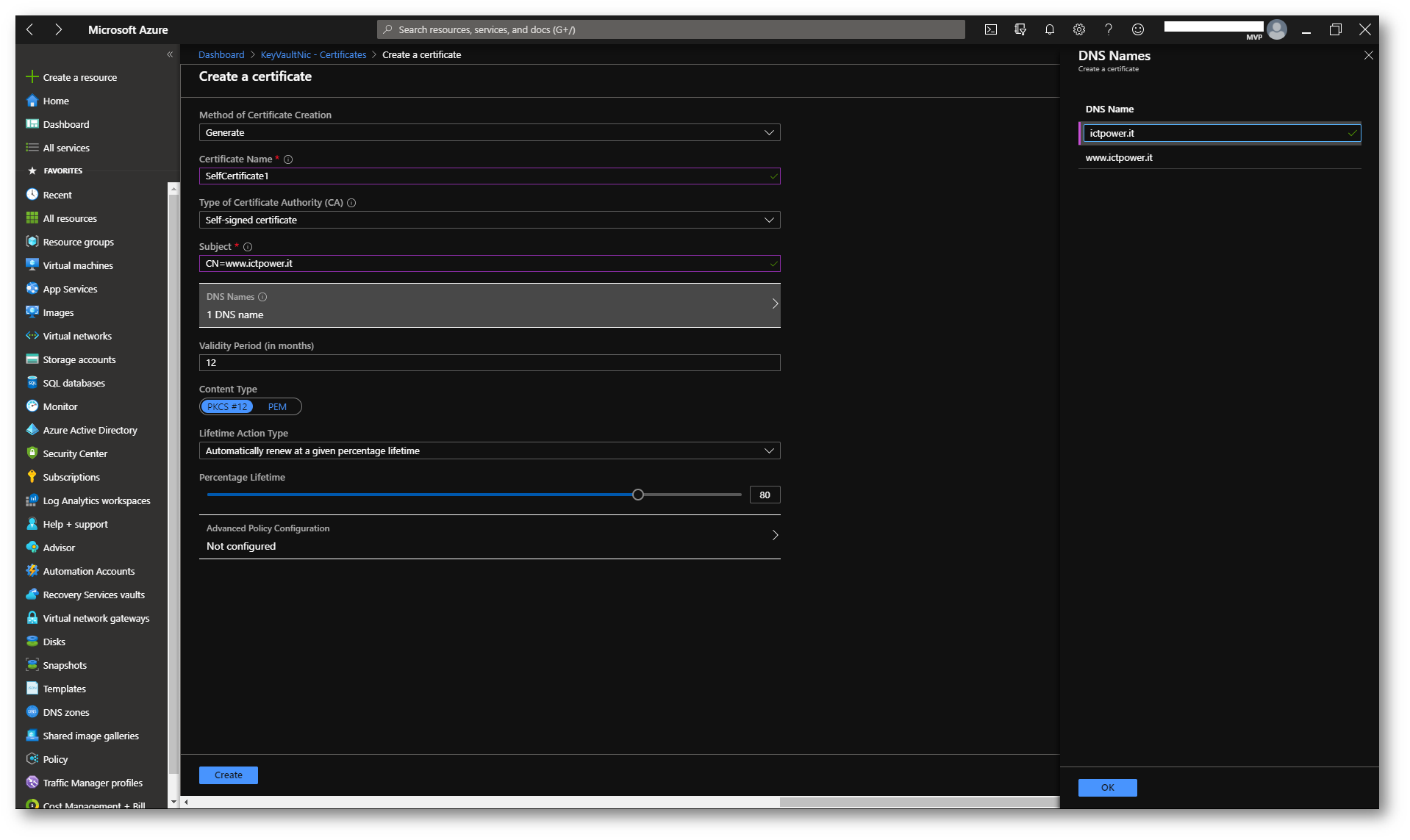Screen dimensions: 1410x840
Task: Open the Lifetime Action Type dropdown
Action: (x=490, y=450)
